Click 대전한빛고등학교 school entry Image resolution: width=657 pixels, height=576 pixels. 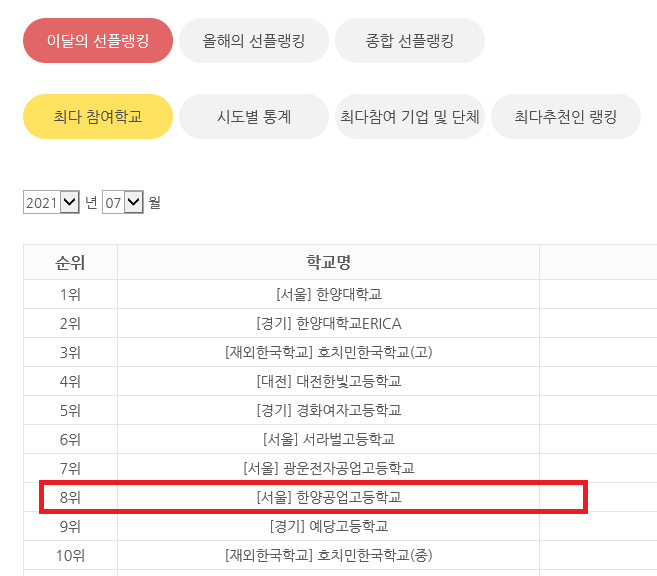tap(328, 381)
